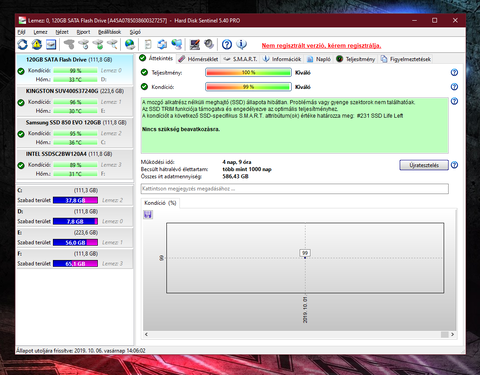
Task: Click the save icon above condition chart
Action: (x=148, y=214)
